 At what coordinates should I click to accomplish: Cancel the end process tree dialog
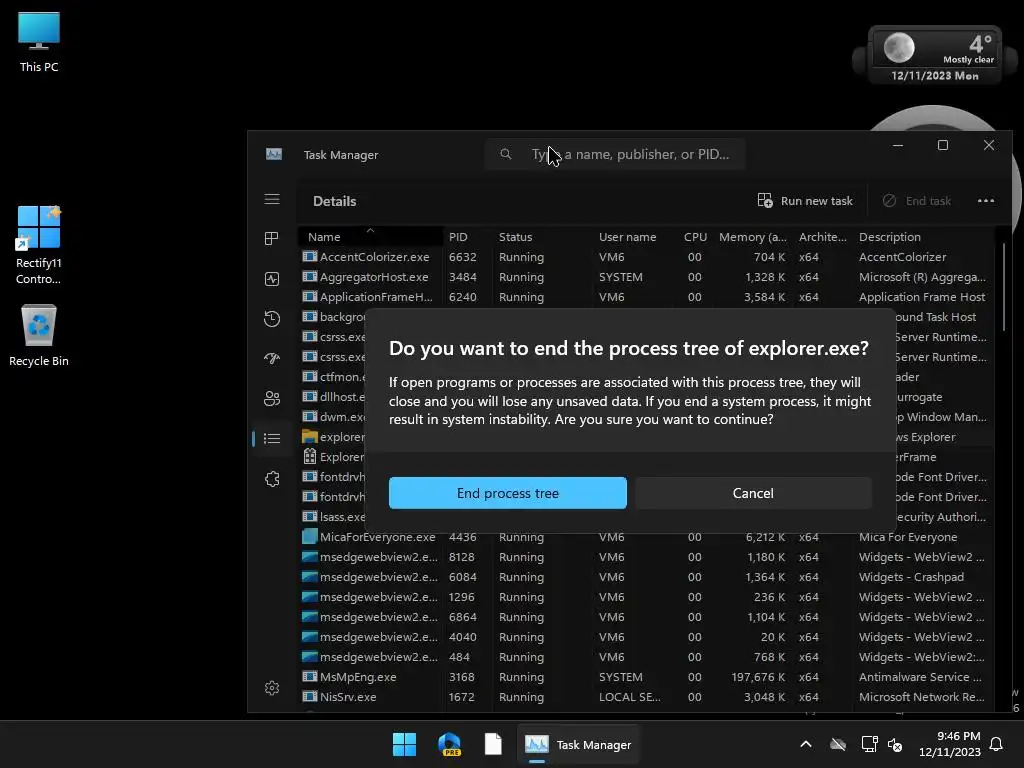click(x=753, y=493)
